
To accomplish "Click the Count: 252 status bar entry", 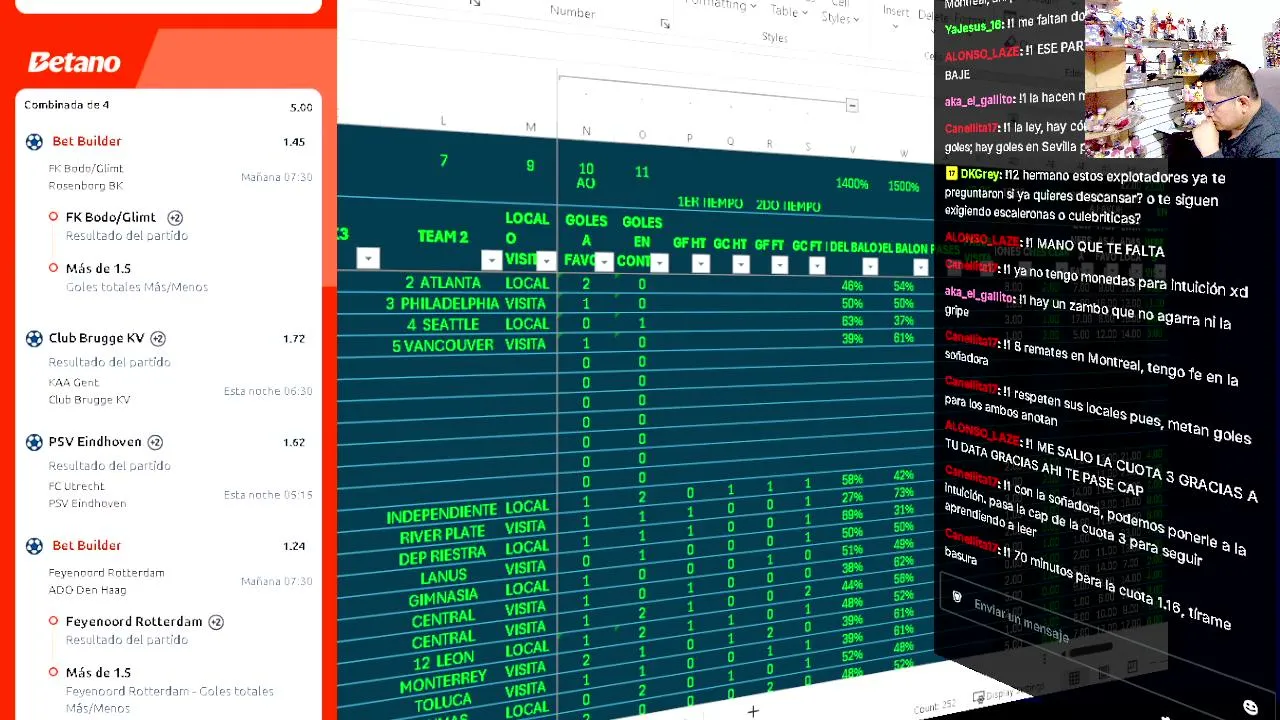I will (935, 706).
